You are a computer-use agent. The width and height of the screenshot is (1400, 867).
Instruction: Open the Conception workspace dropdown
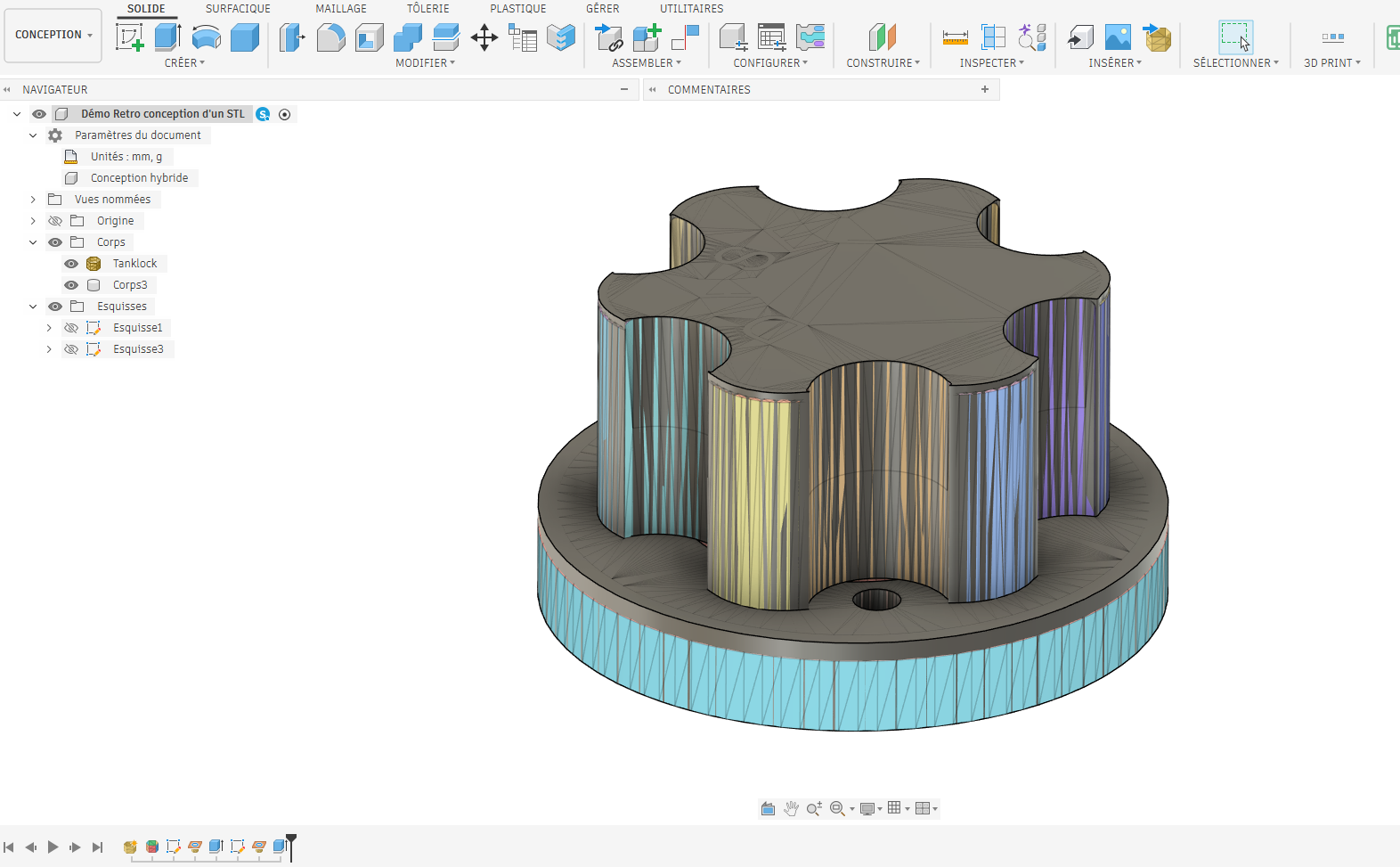tap(53, 35)
